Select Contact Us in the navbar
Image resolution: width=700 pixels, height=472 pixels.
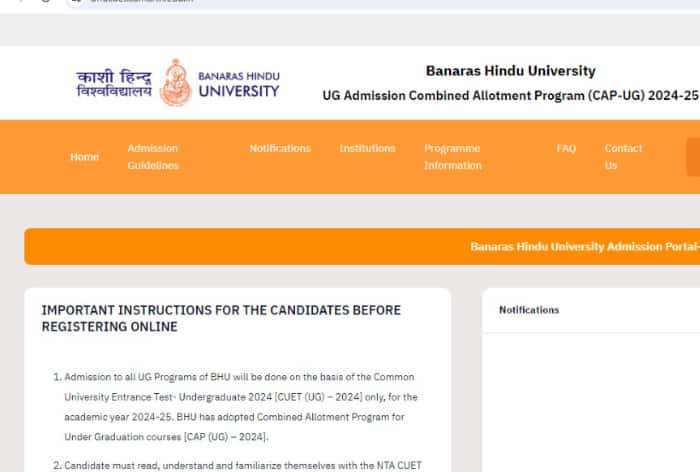[623, 157]
